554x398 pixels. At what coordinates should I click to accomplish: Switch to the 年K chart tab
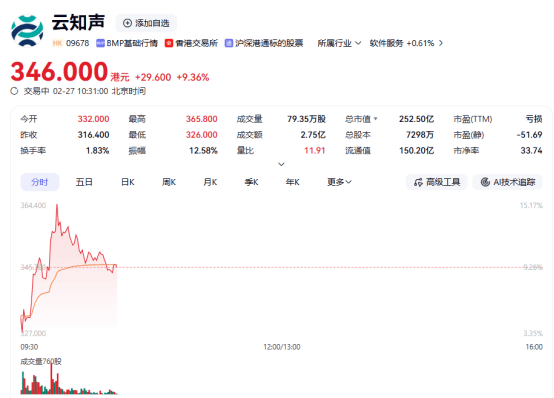click(293, 182)
